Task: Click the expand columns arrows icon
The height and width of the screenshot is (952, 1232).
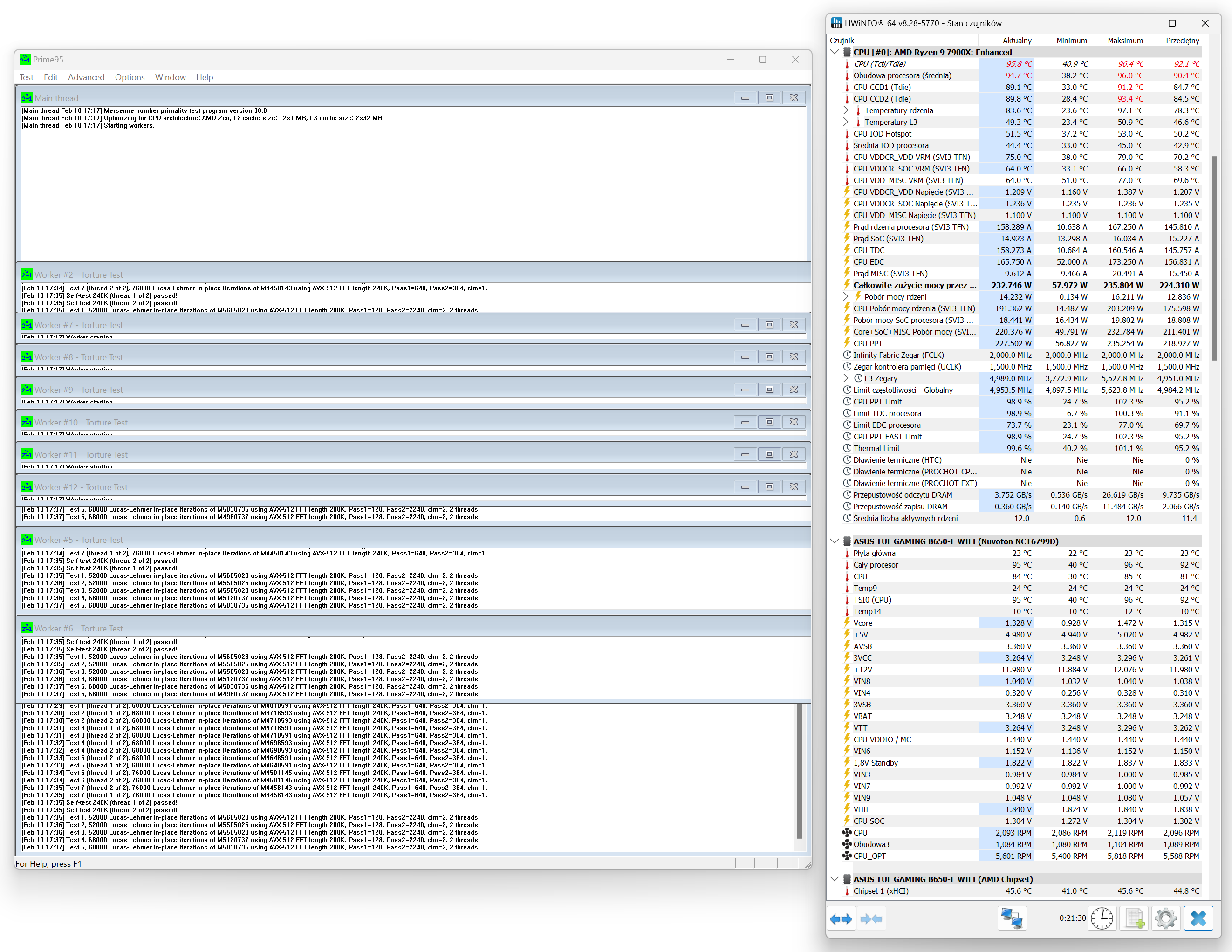Action: (841, 919)
